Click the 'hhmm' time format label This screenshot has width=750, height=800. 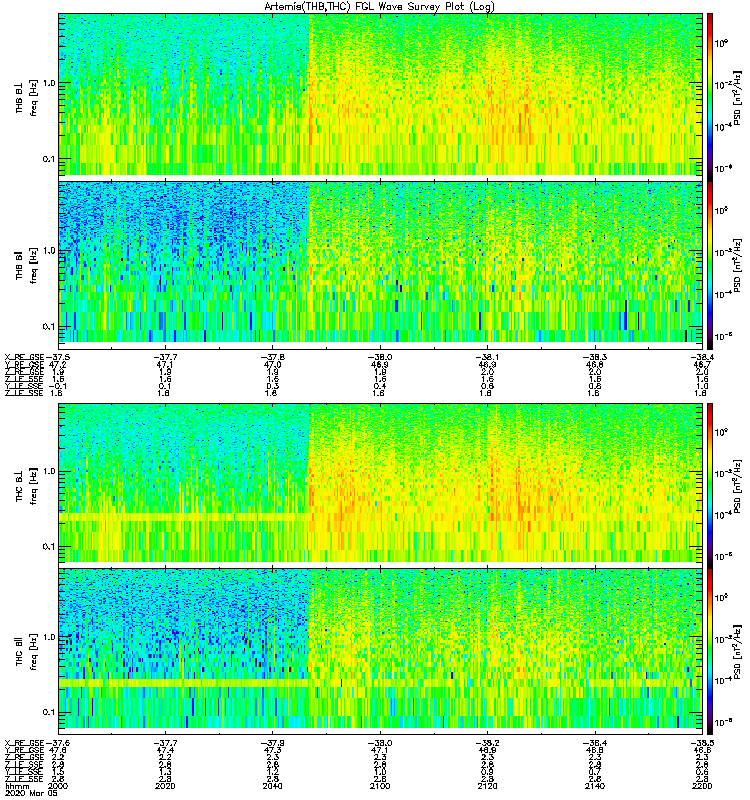(x=17, y=786)
